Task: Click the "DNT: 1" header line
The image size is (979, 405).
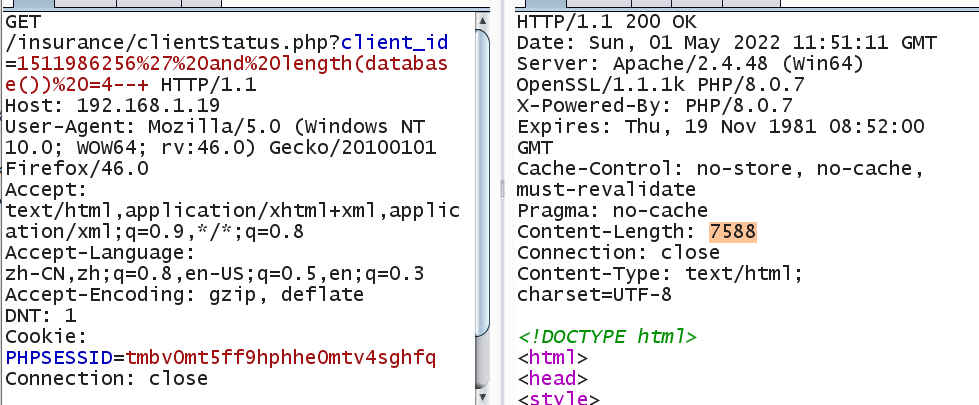Action: (x=41, y=315)
